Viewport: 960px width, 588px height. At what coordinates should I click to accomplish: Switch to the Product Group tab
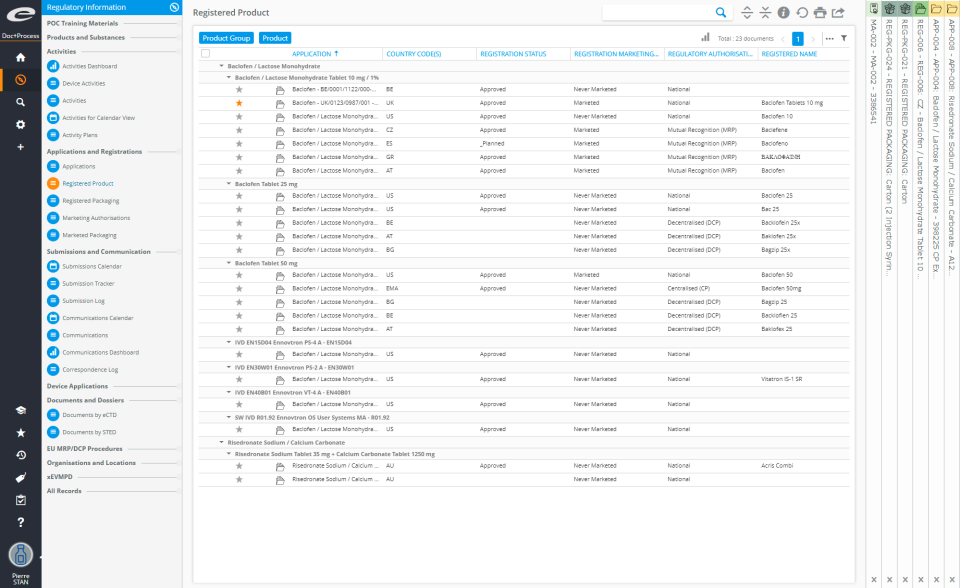click(x=225, y=37)
